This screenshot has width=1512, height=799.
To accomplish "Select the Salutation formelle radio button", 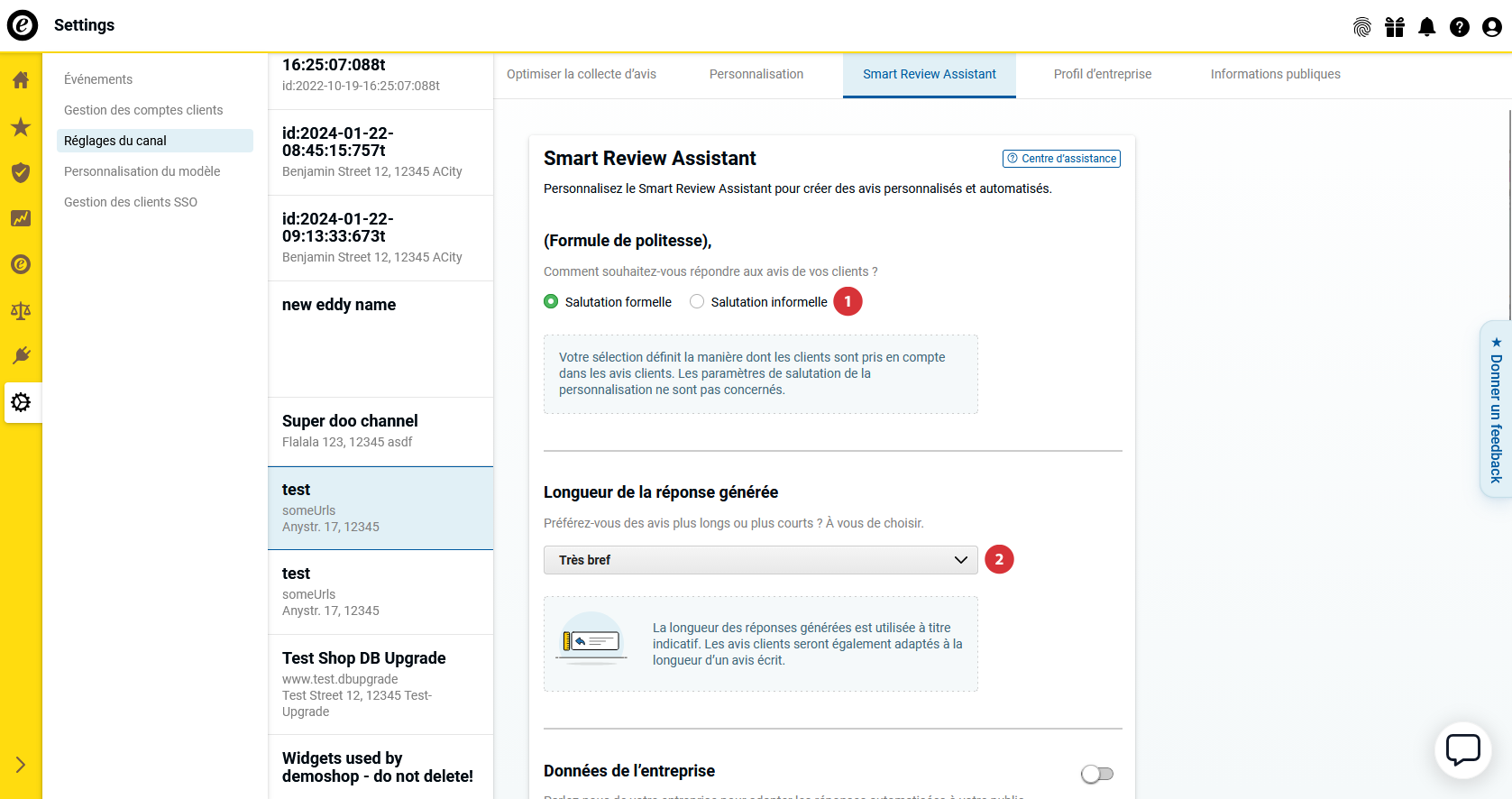I will [x=551, y=302].
